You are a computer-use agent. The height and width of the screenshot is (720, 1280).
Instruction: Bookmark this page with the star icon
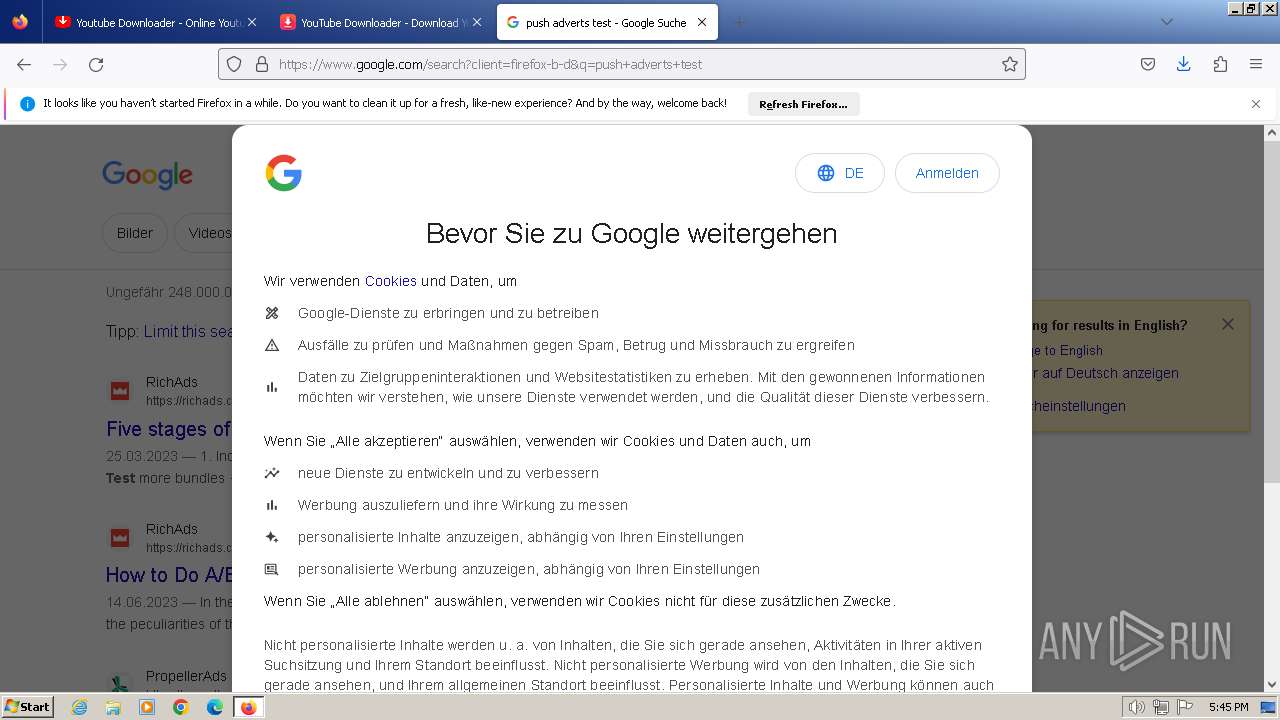[x=1010, y=64]
